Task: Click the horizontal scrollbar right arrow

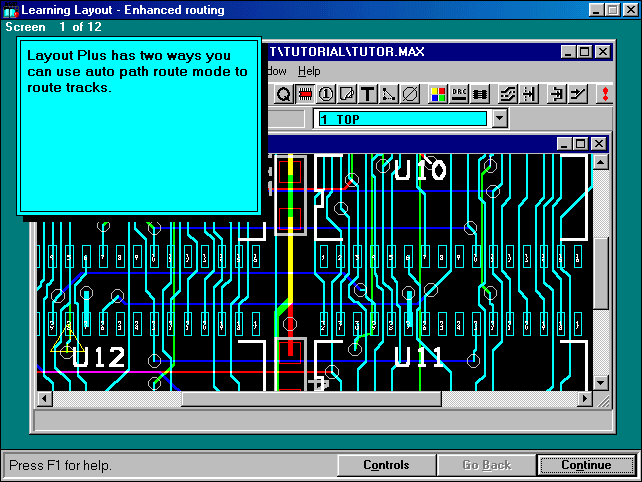Action: pyautogui.click(x=584, y=399)
